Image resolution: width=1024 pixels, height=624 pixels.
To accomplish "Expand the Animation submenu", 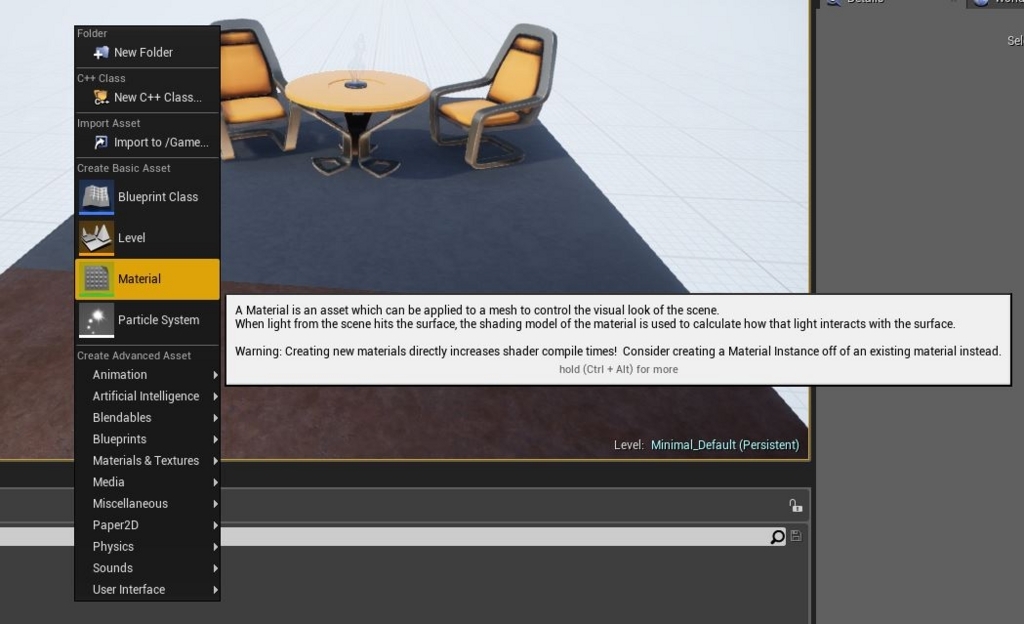I will click(147, 375).
